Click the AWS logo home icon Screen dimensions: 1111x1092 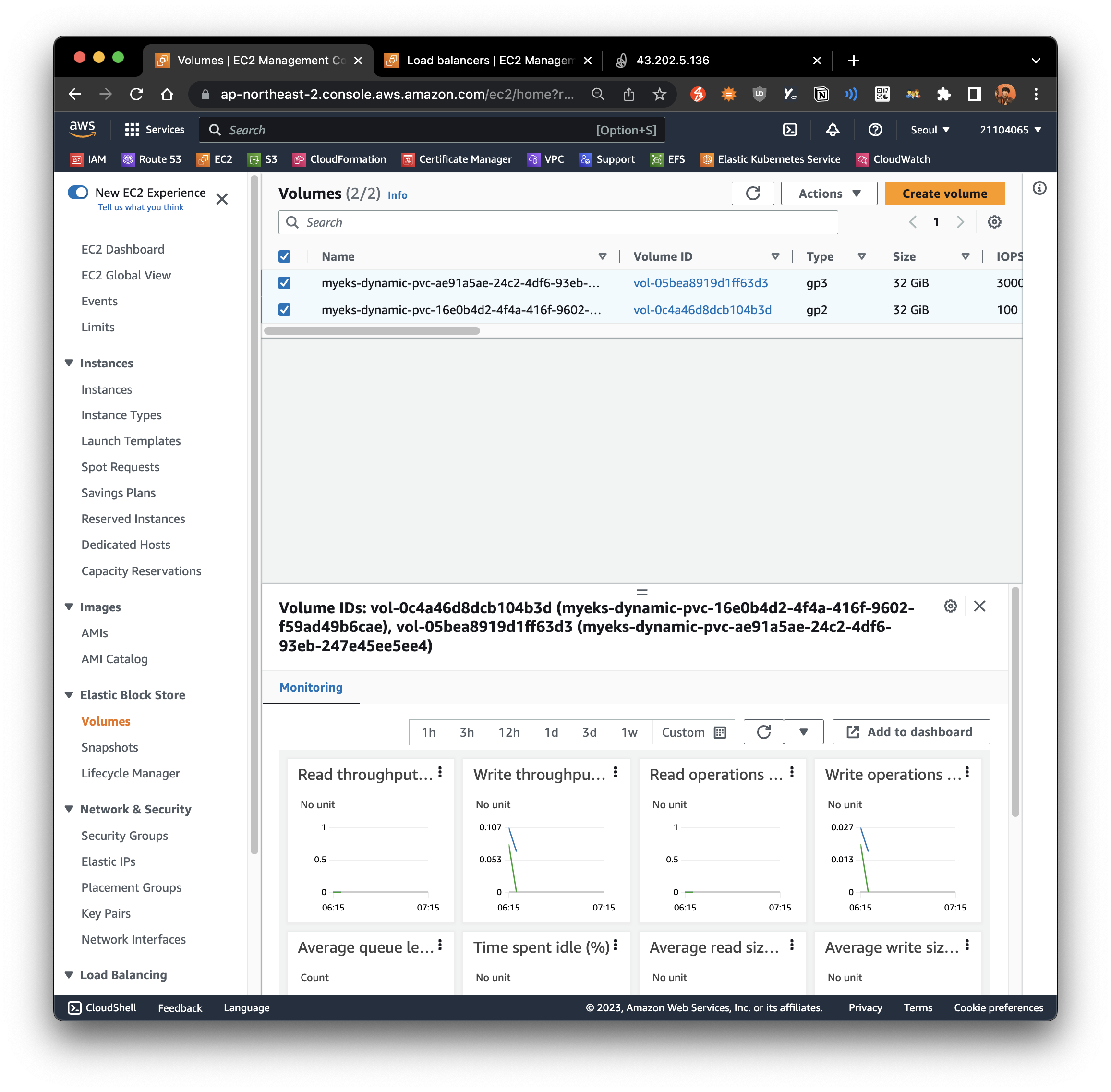[x=82, y=129]
